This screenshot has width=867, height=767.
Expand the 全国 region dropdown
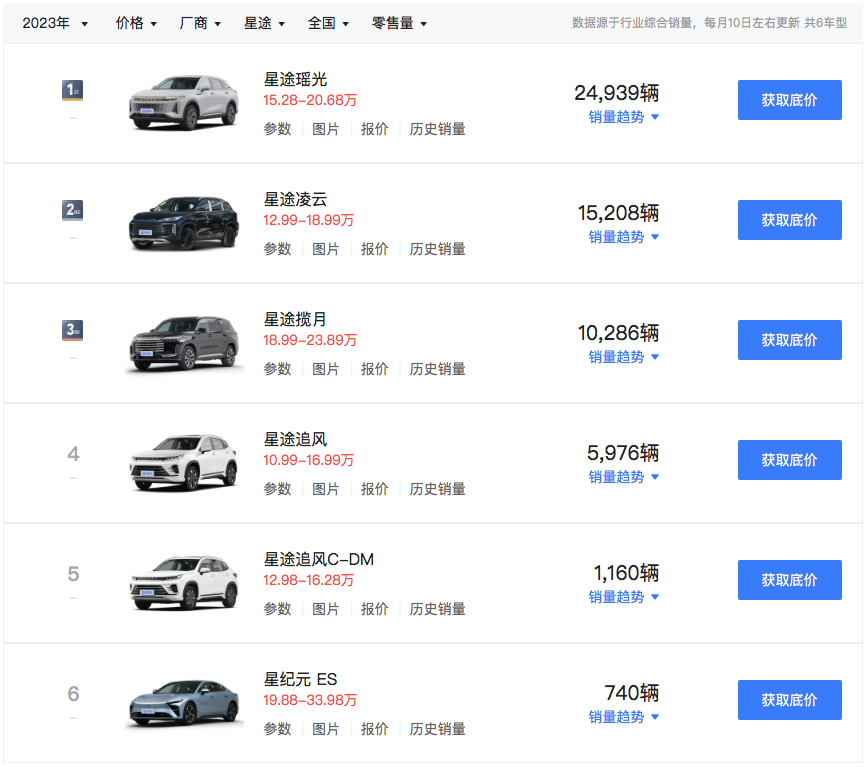[328, 23]
